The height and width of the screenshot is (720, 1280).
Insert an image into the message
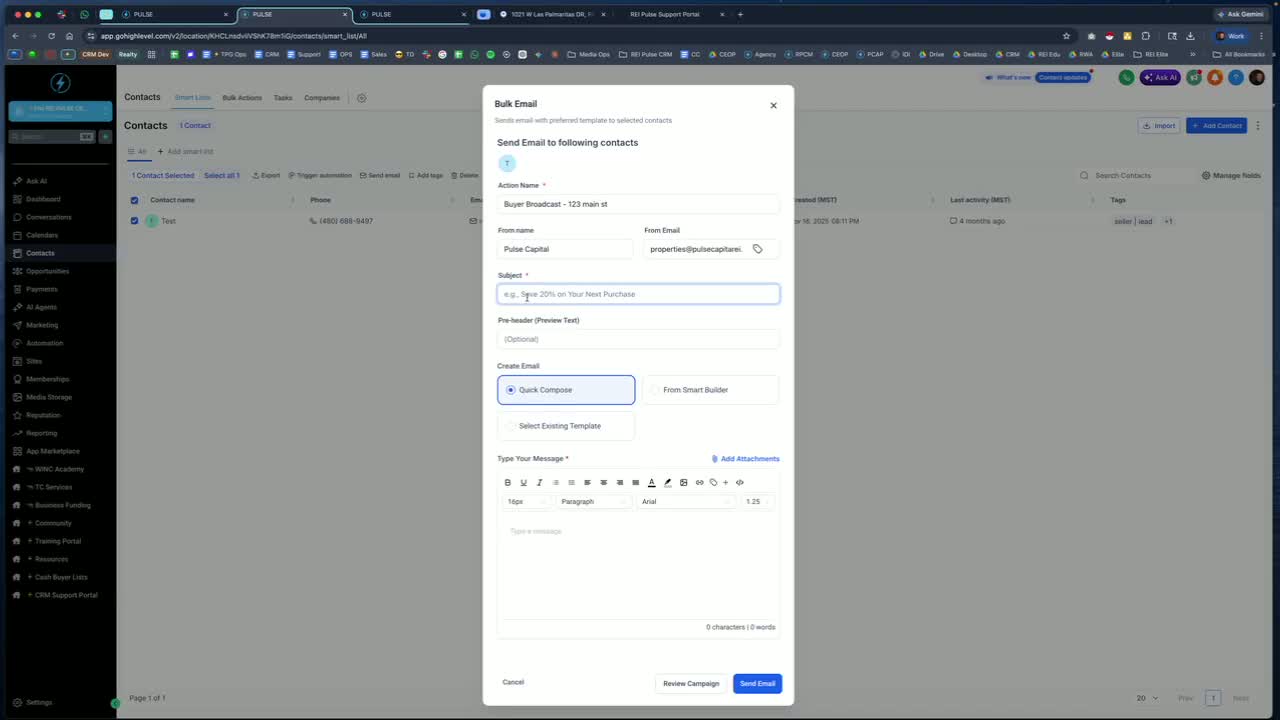click(x=683, y=482)
